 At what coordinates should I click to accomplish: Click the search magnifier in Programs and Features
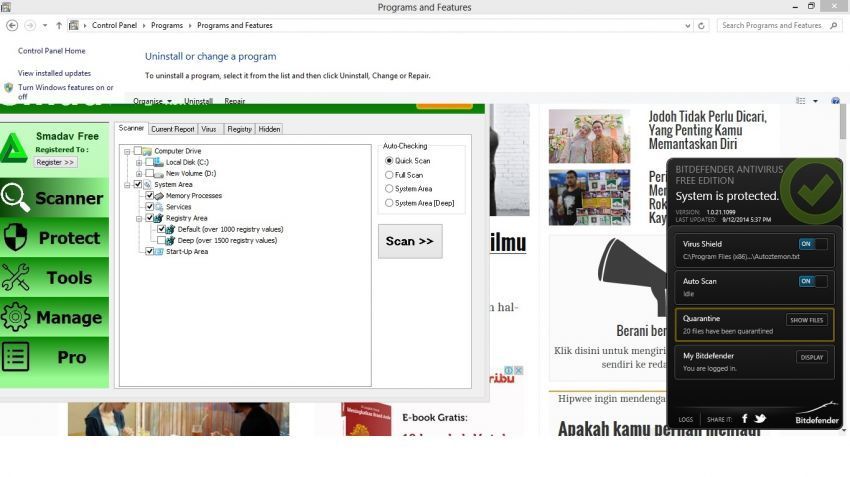(x=834, y=25)
